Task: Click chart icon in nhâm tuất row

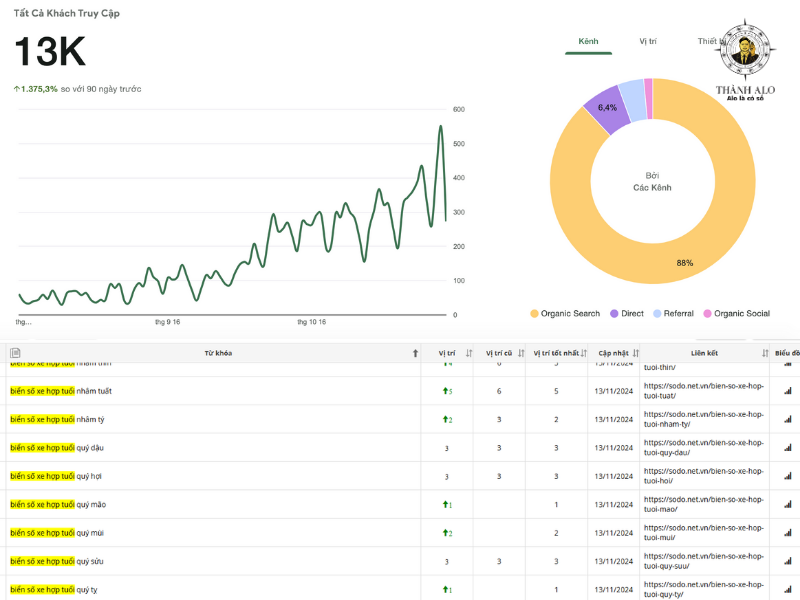Action: 787,391
